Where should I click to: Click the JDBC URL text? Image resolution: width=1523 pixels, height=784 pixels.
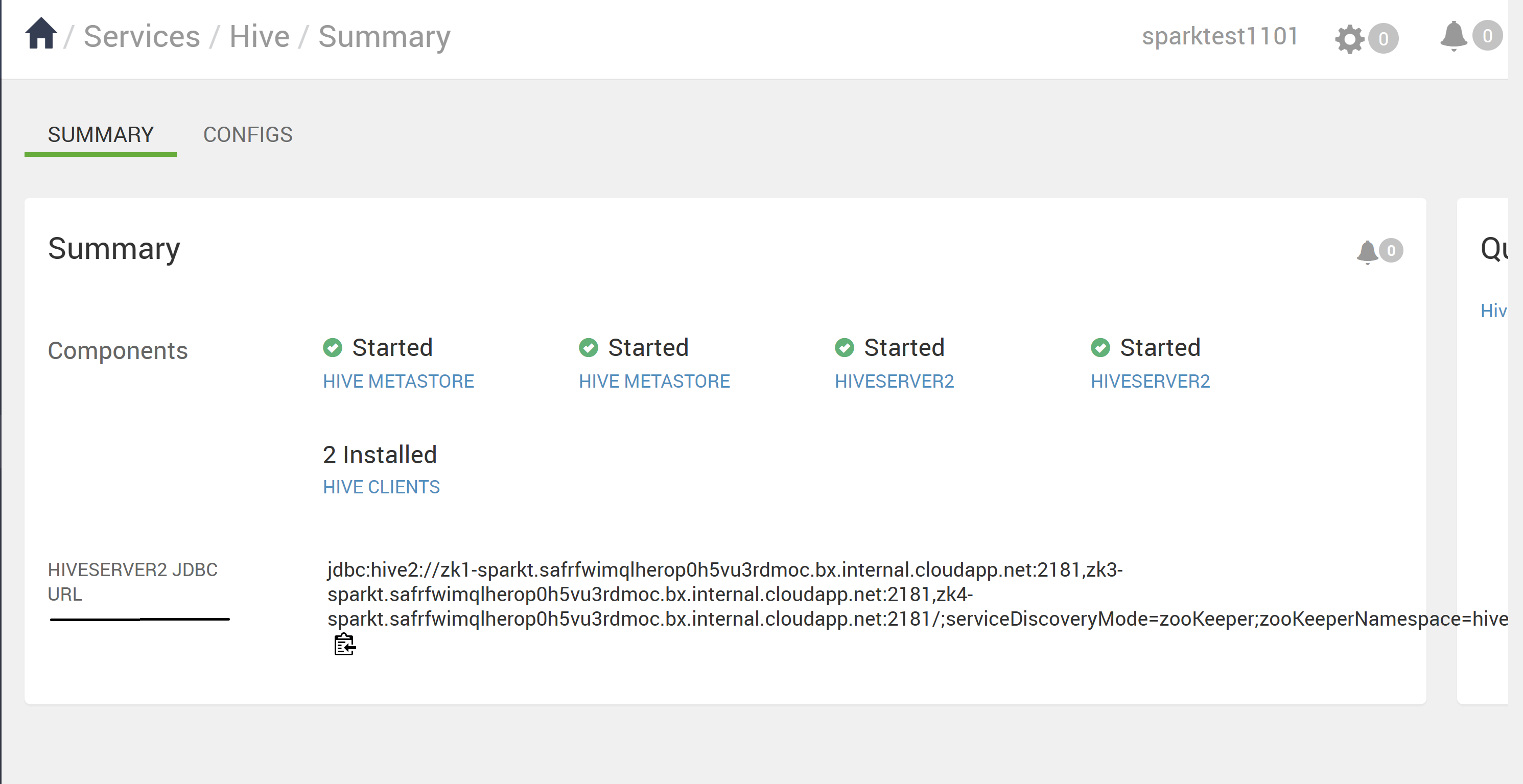tap(650, 594)
